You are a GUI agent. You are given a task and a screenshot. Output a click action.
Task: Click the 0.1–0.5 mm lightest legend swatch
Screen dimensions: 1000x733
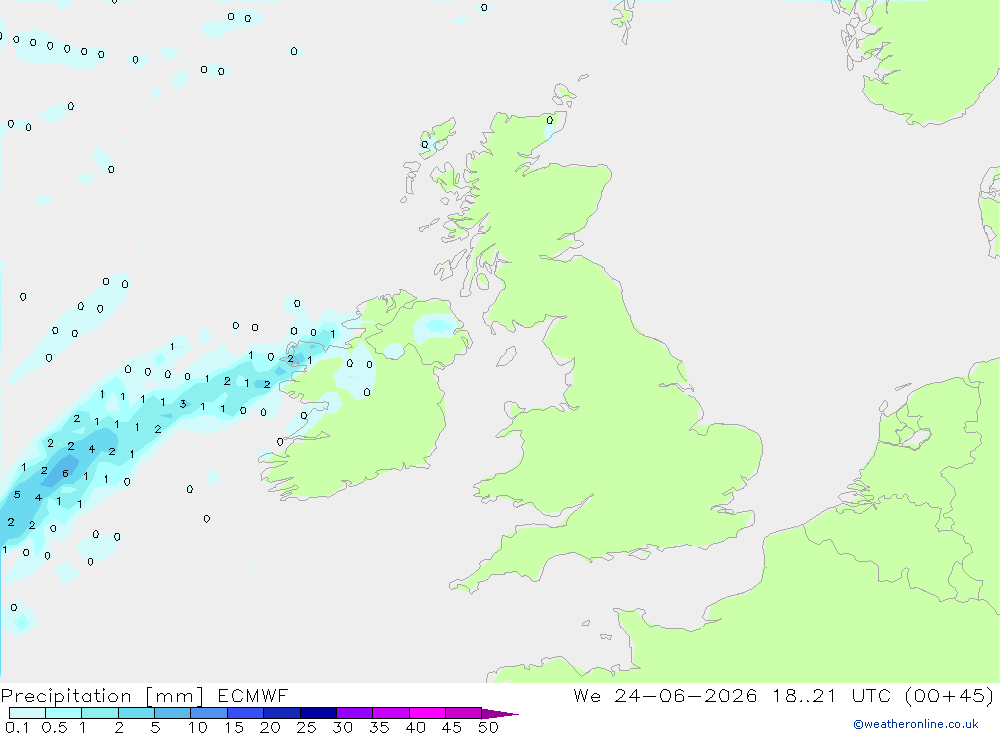(x=27, y=713)
